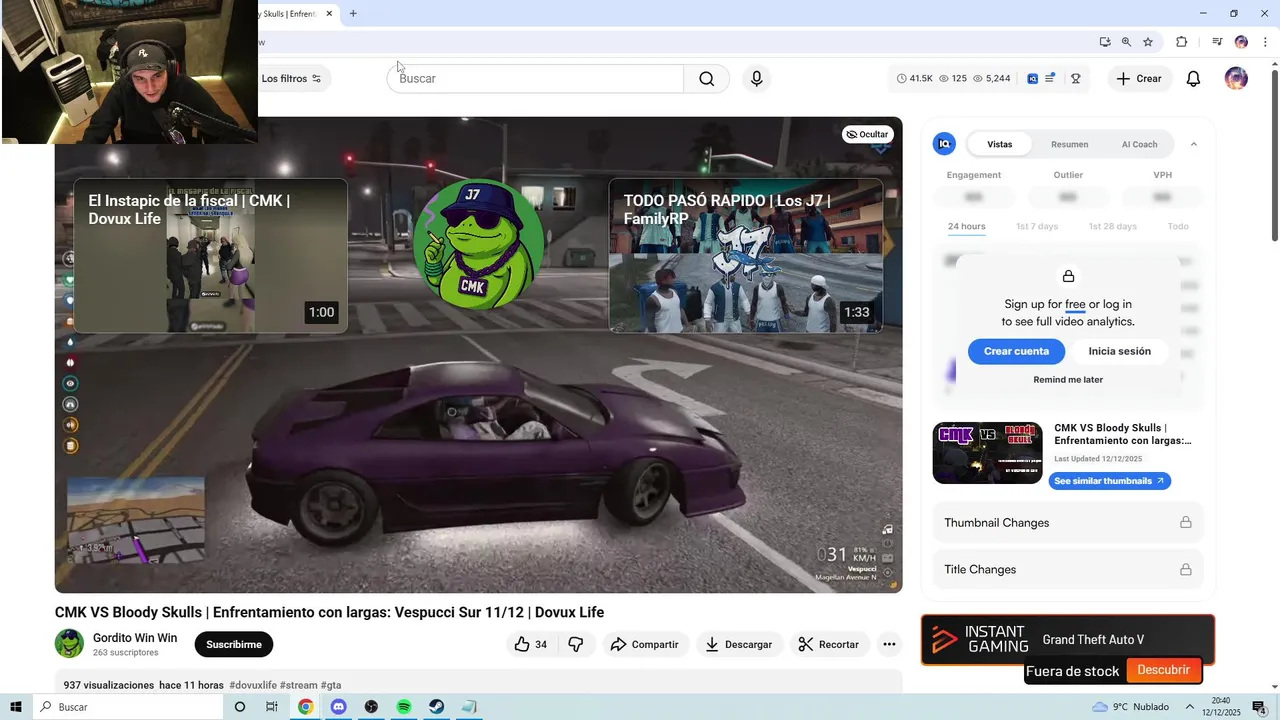Click CMK VS Bloody Skulls thumbnail in sidebar
Viewport: 1280px width, 720px height.
[x=987, y=453]
